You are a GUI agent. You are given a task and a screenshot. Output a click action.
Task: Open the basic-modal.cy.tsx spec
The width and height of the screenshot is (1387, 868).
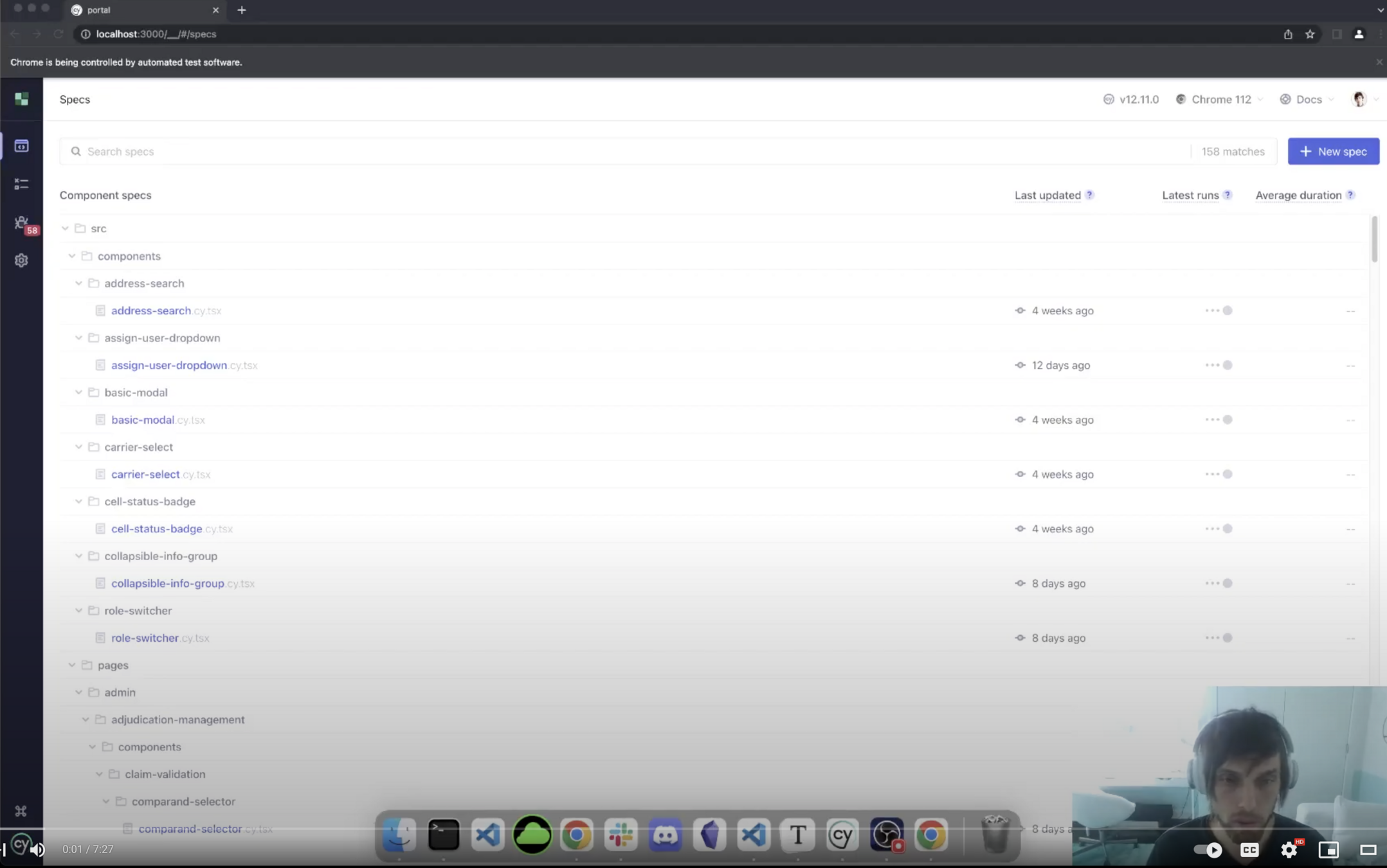(143, 420)
